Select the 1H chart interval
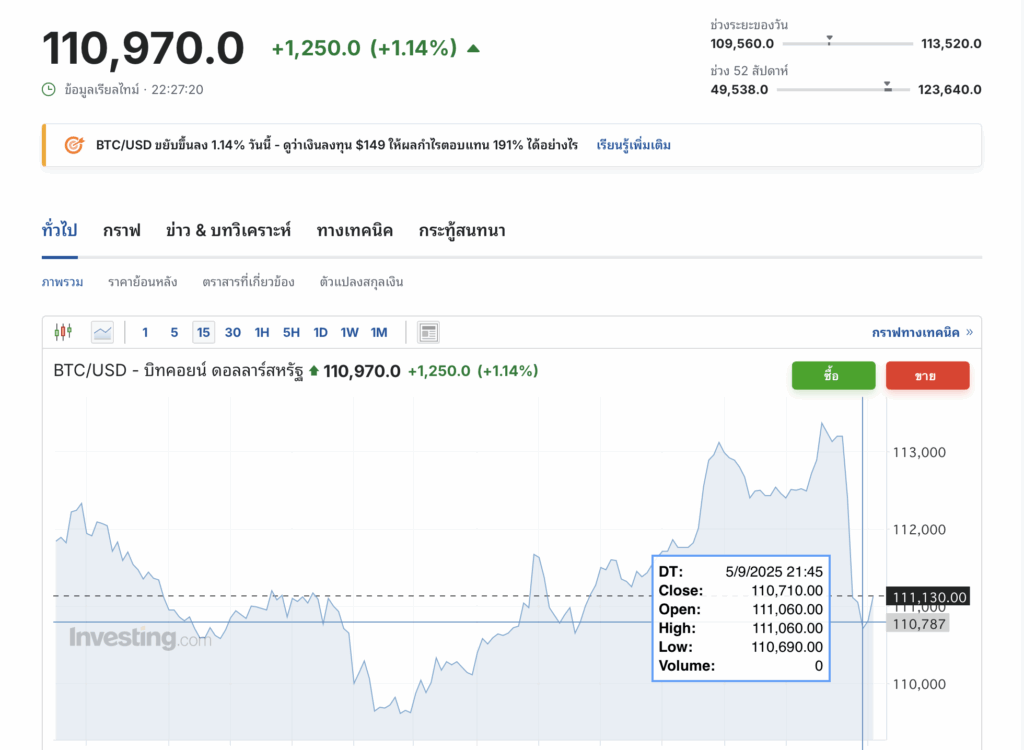The width and height of the screenshot is (1024, 750). click(262, 332)
